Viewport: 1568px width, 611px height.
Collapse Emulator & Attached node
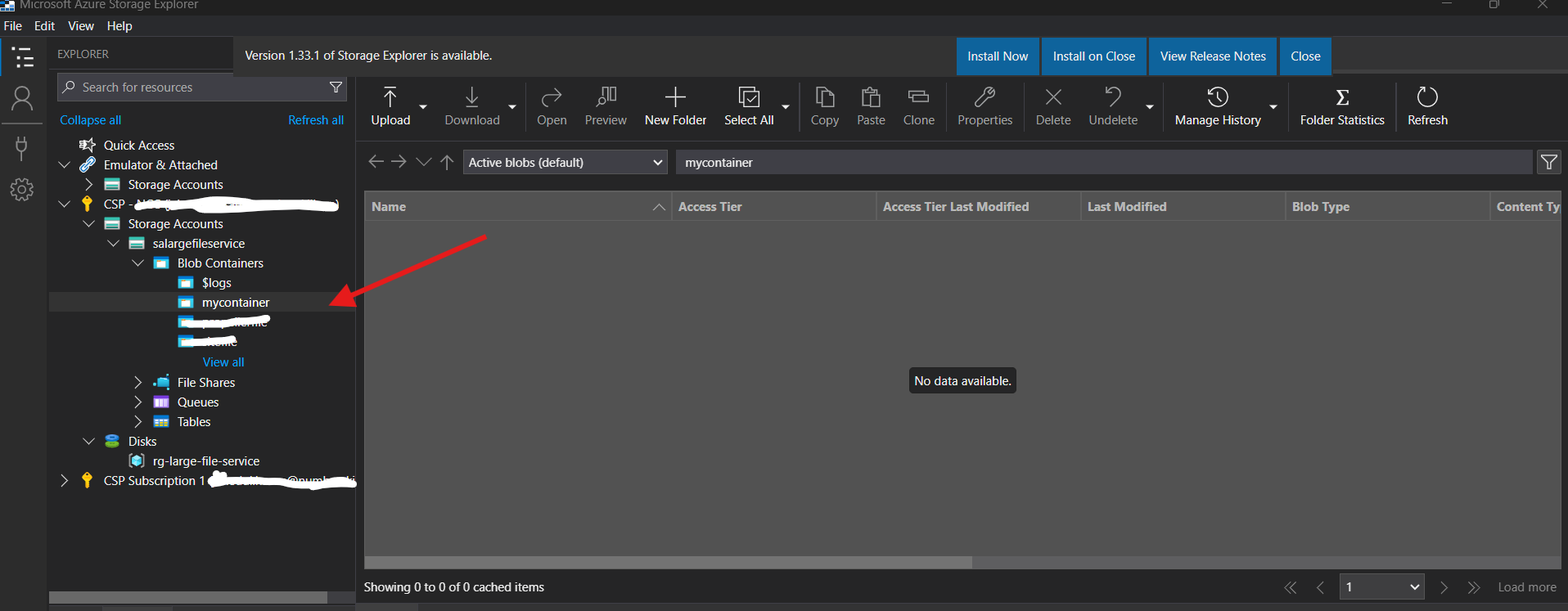pos(65,164)
